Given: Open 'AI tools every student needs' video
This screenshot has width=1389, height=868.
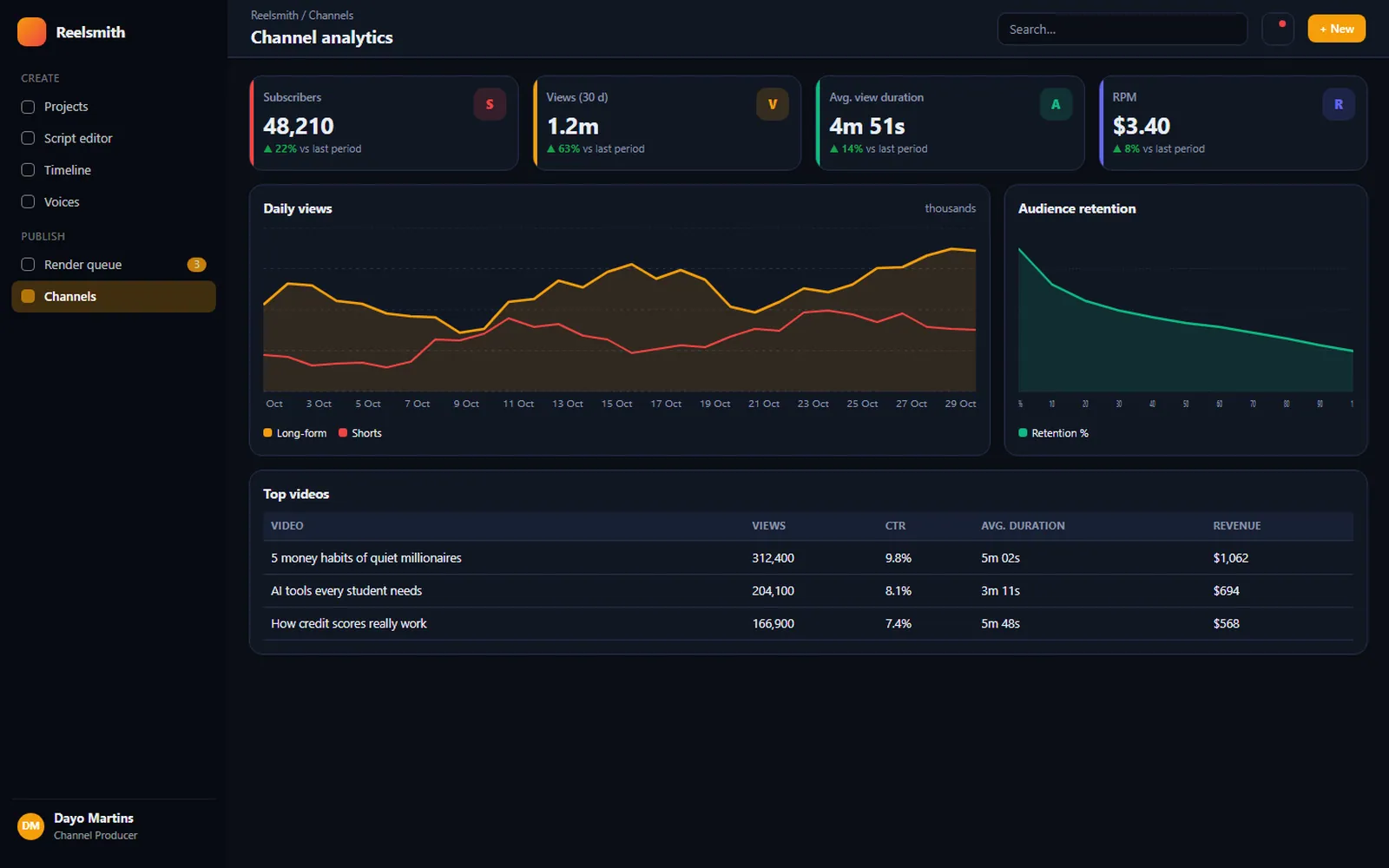Looking at the screenshot, I should tap(346, 591).
